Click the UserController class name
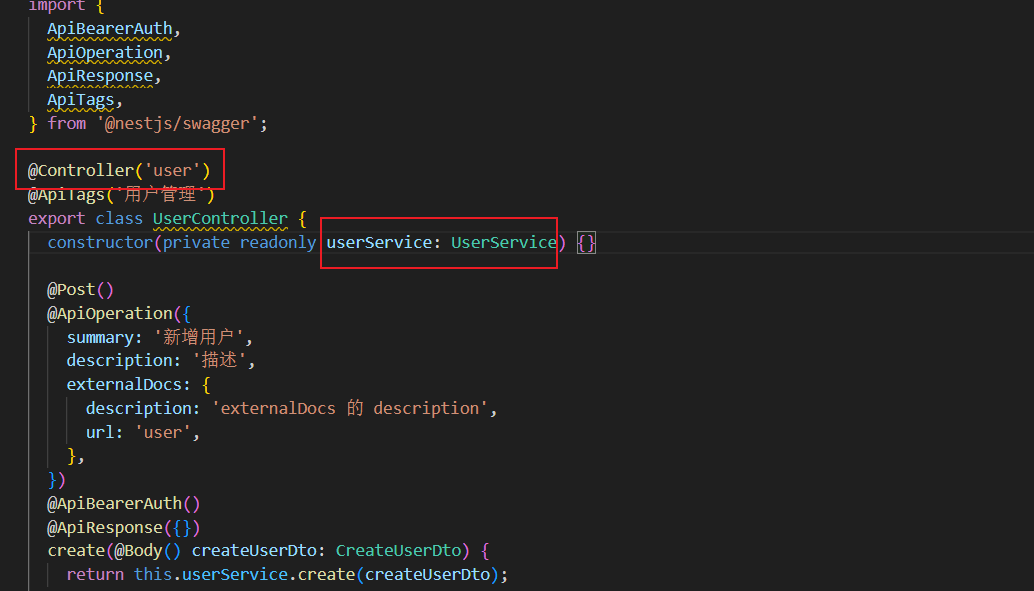 click(x=219, y=218)
